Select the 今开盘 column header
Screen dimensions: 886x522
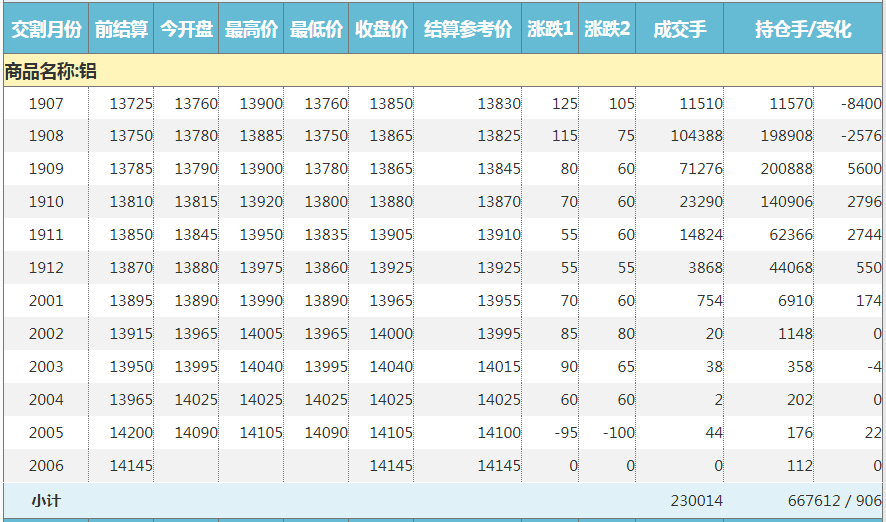click(186, 29)
